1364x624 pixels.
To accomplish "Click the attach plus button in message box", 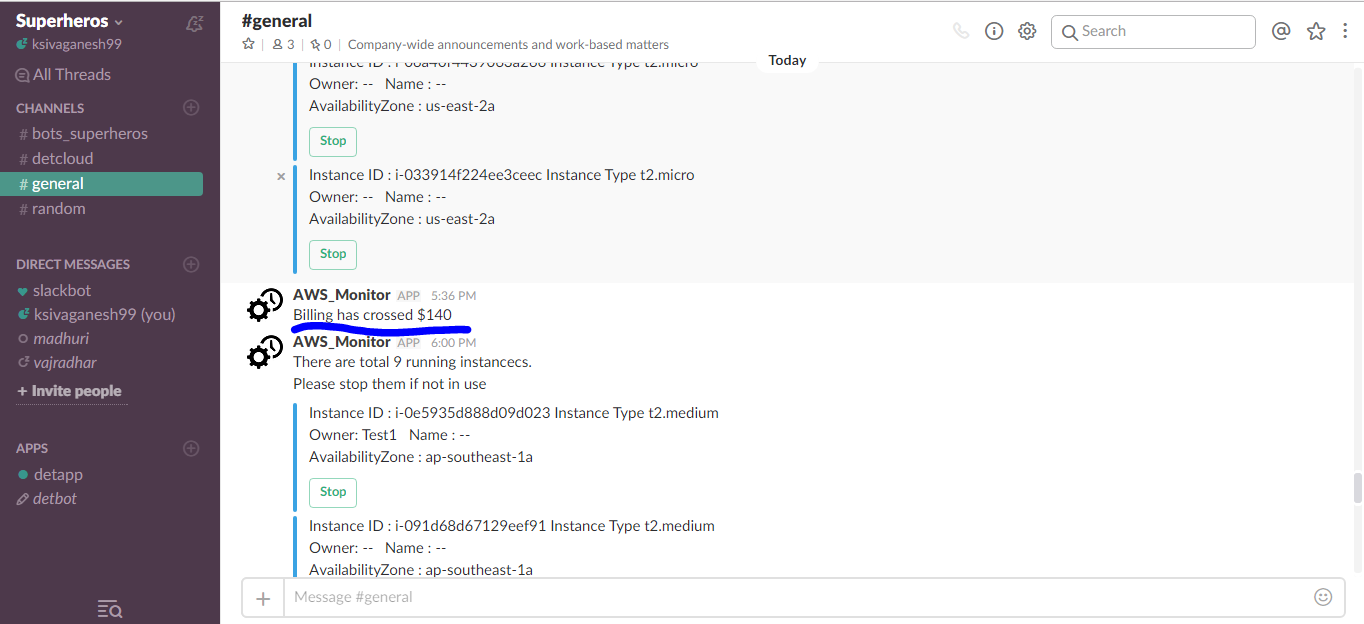I will 263,598.
